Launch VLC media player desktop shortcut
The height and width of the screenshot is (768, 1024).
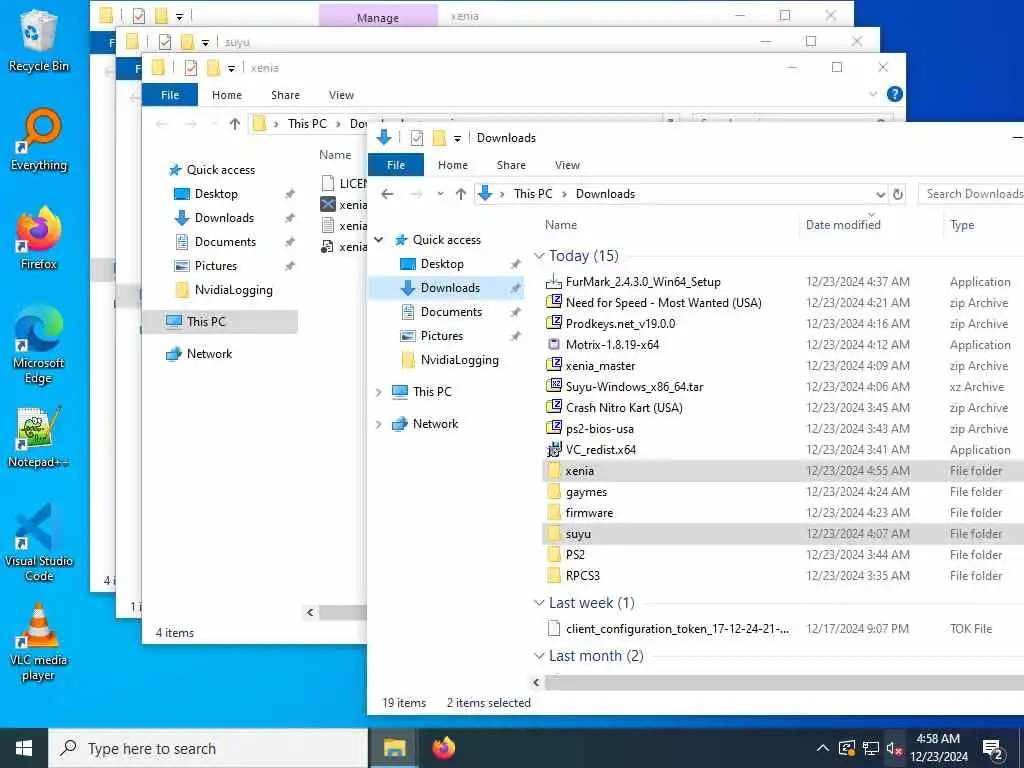[x=39, y=642]
